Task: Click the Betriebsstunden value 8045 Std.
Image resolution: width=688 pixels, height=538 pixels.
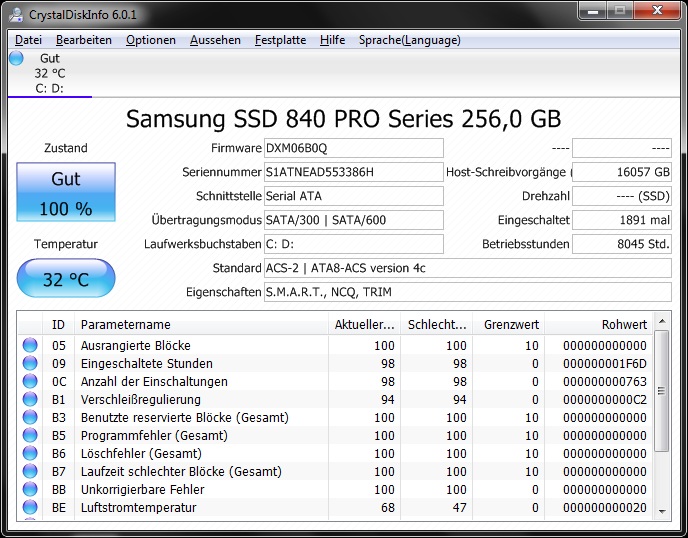Action: point(622,244)
